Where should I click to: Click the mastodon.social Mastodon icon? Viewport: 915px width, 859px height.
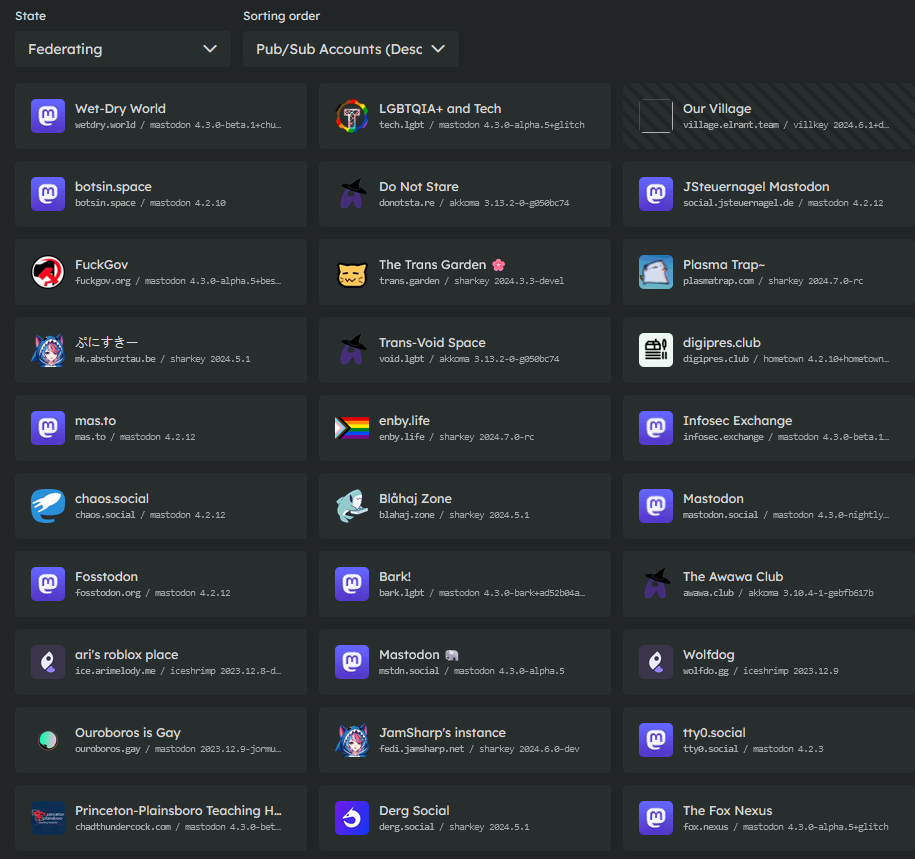[656, 506]
